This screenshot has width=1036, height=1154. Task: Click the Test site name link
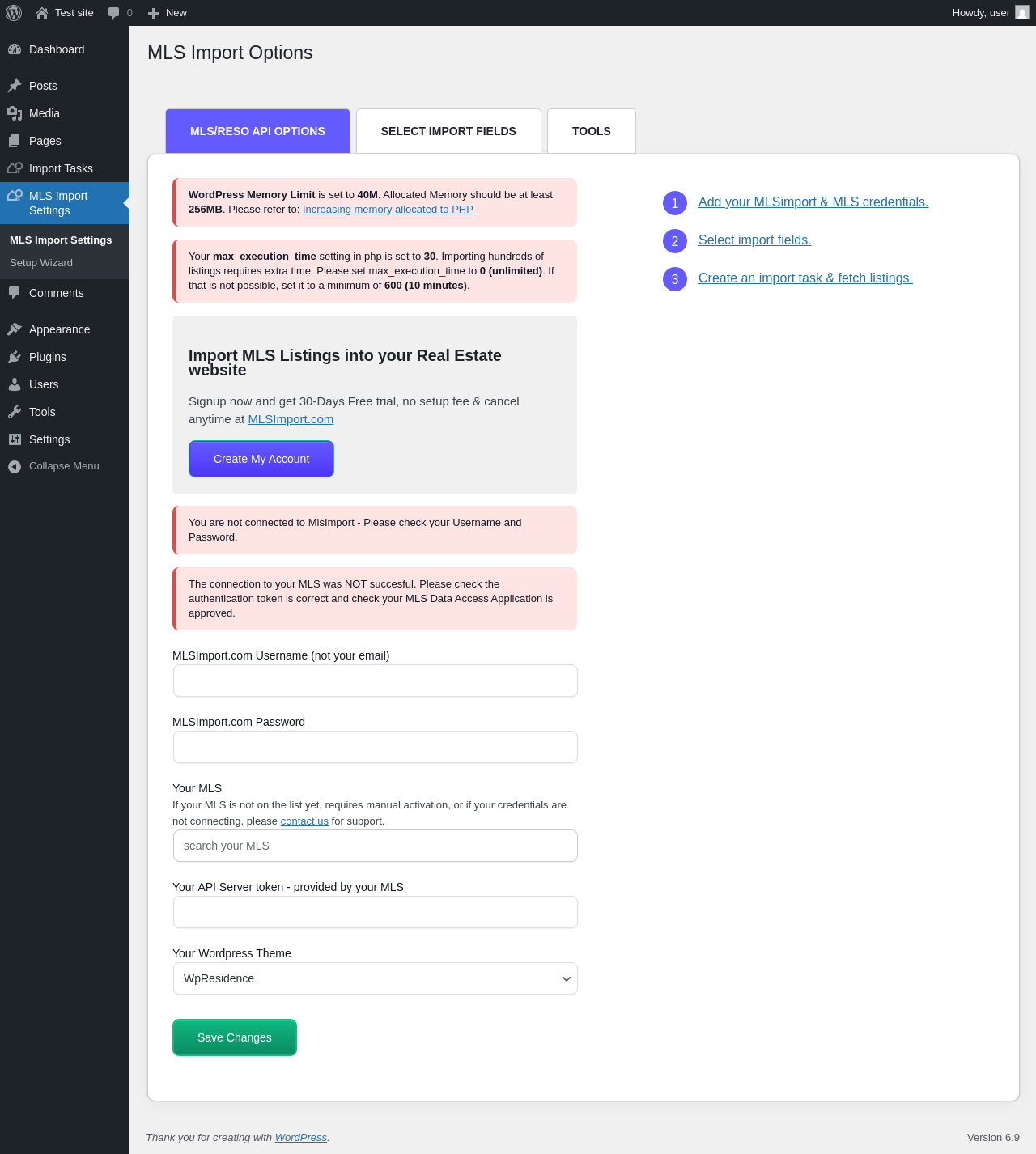[x=74, y=13]
